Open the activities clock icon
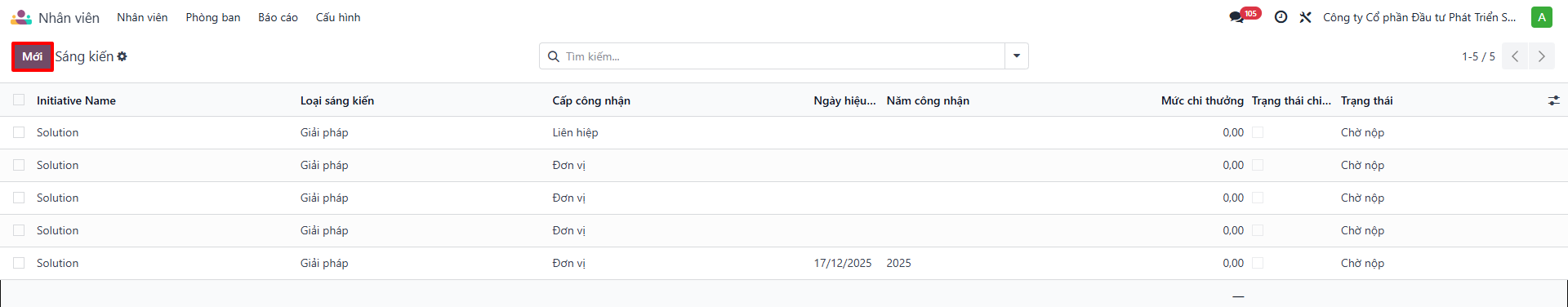Image resolution: width=1568 pixels, height=307 pixels. [x=1281, y=17]
